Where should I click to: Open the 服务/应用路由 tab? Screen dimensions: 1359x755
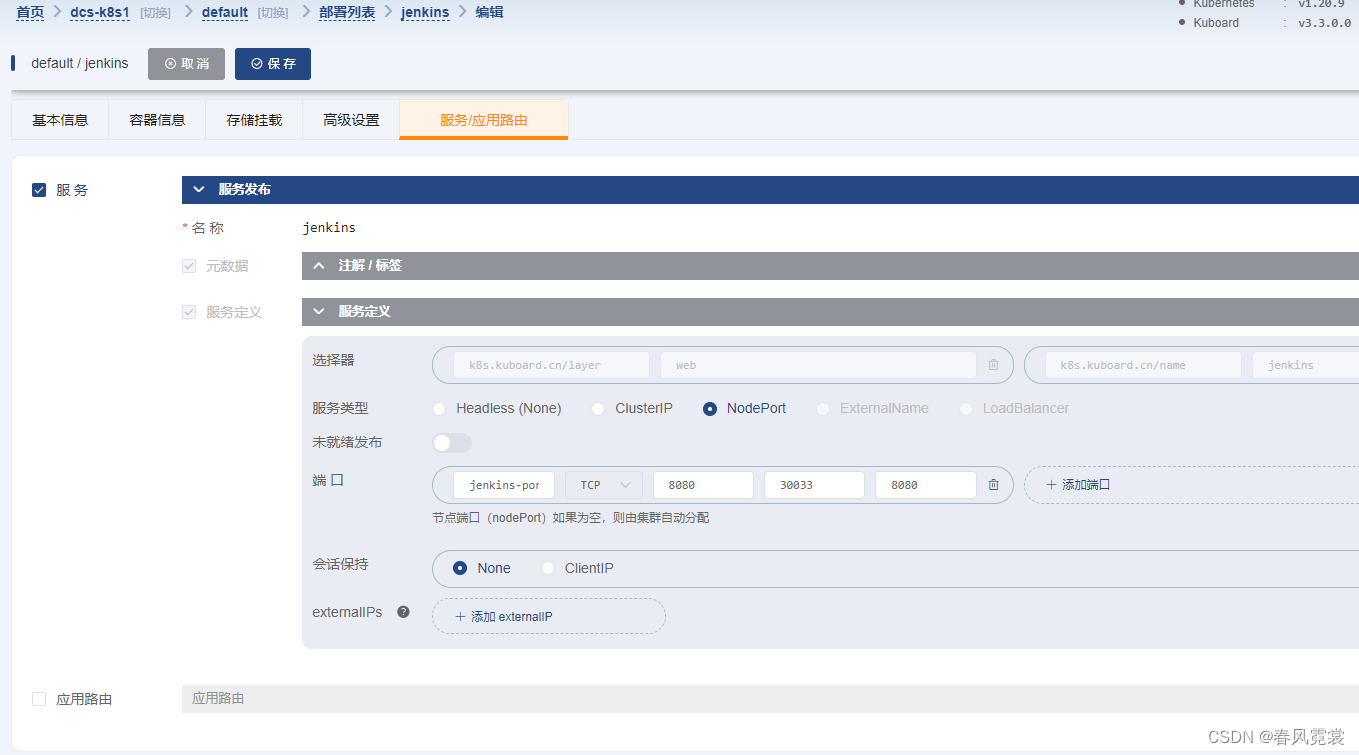[x=484, y=120]
